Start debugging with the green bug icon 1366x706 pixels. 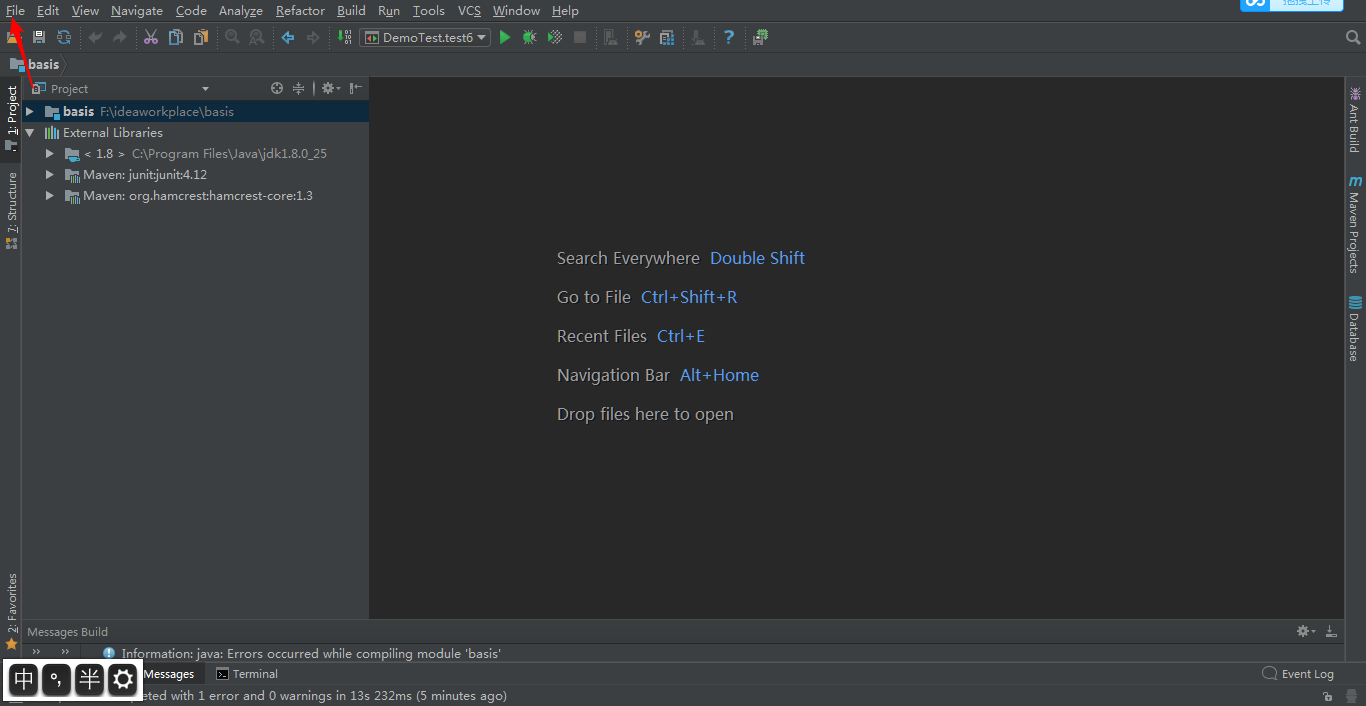click(530, 37)
